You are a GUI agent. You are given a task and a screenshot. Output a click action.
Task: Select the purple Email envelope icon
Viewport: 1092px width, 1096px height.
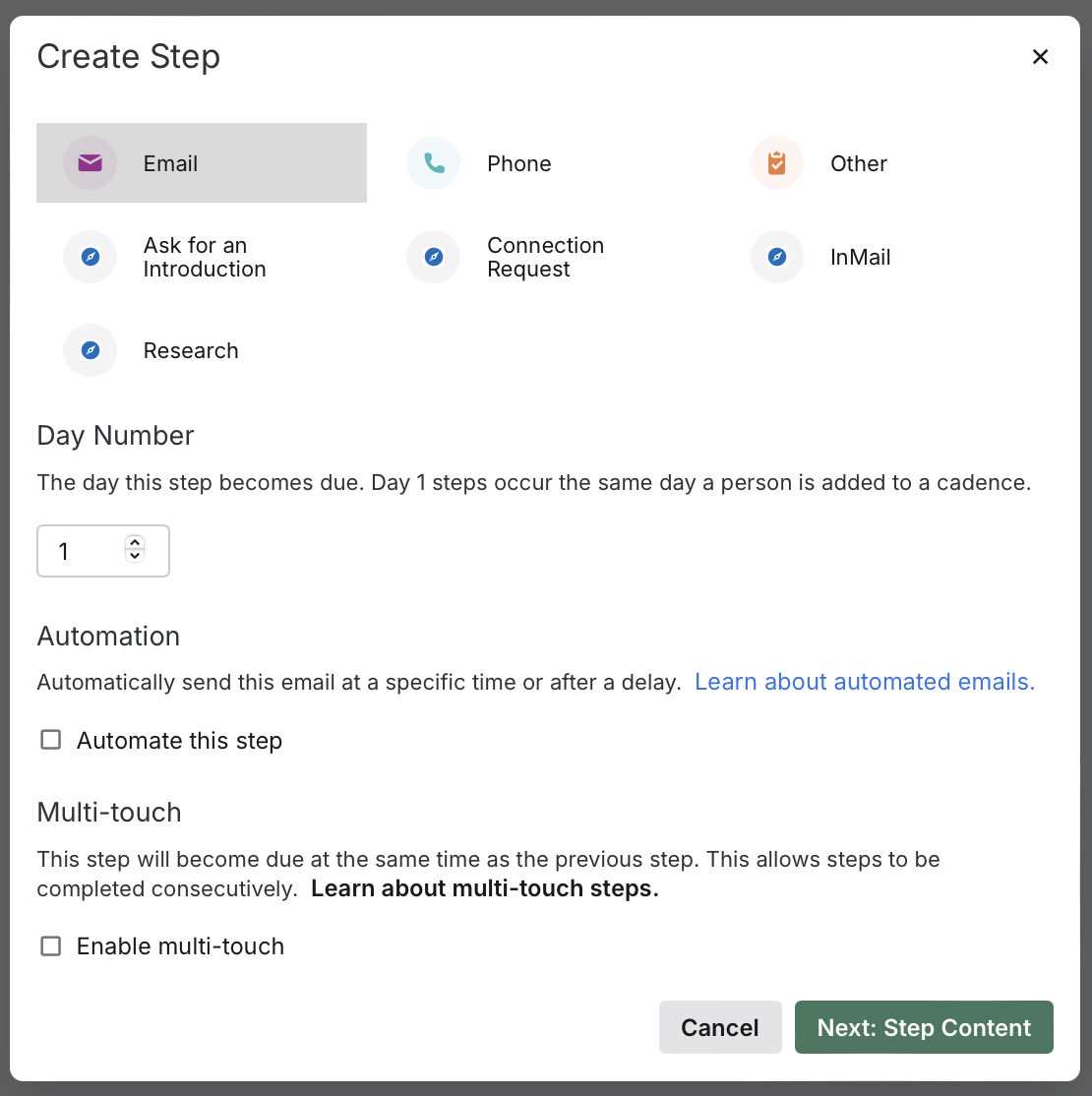(x=90, y=163)
